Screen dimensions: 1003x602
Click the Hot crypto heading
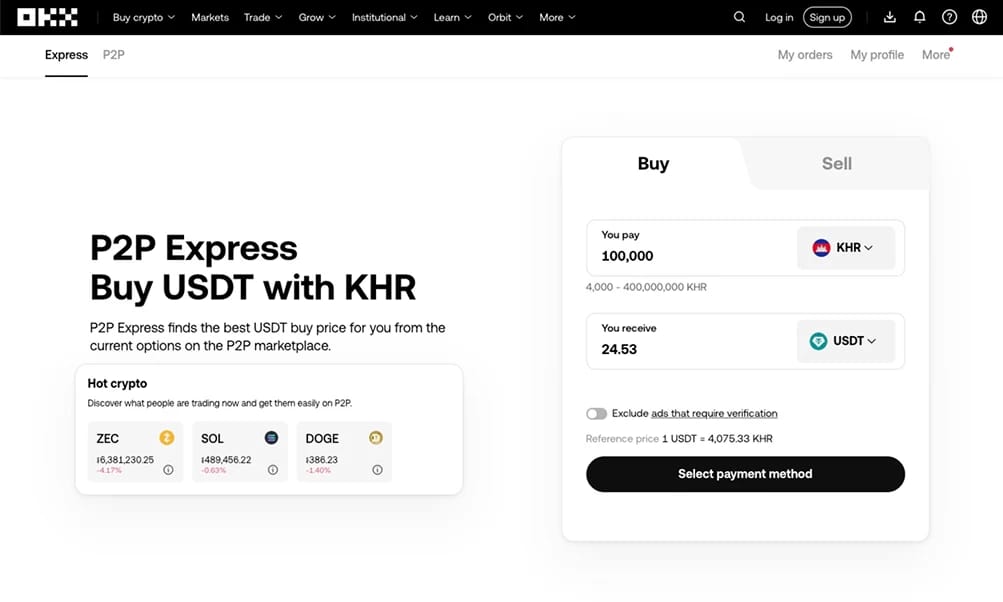pos(117,383)
